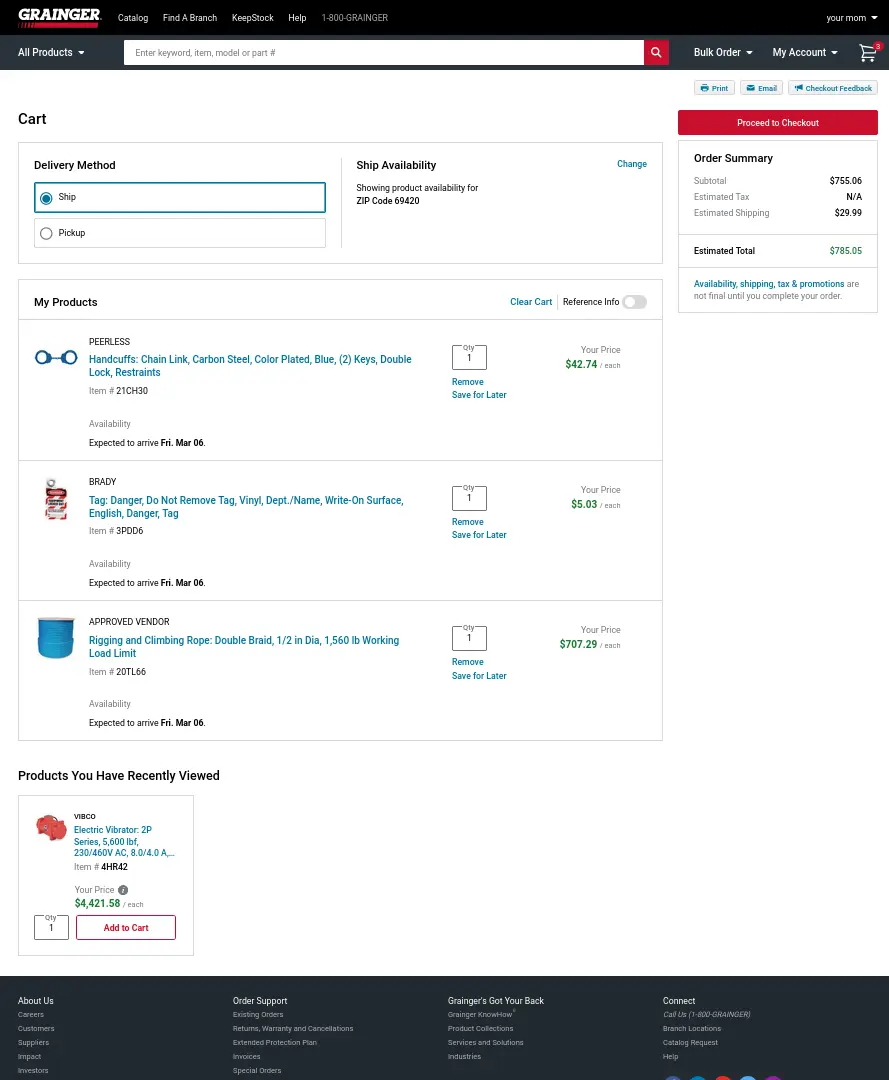Screen dimensions: 889x1080
Task: Open the Email cart option
Action: pos(761,88)
